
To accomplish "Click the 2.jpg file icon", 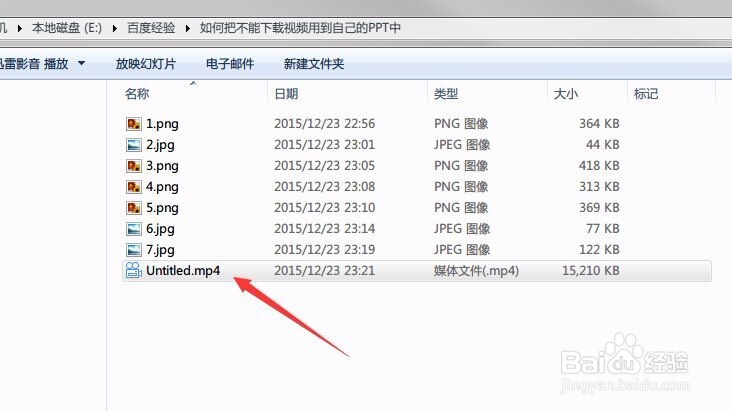I will pyautogui.click(x=134, y=145).
